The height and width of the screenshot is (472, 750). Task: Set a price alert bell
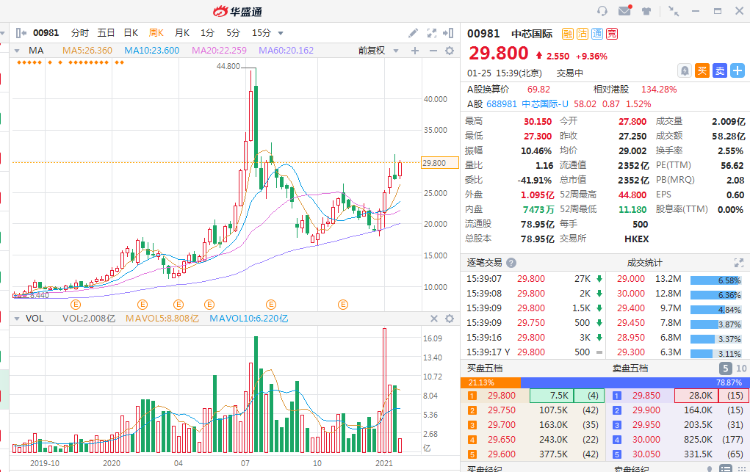pos(684,71)
